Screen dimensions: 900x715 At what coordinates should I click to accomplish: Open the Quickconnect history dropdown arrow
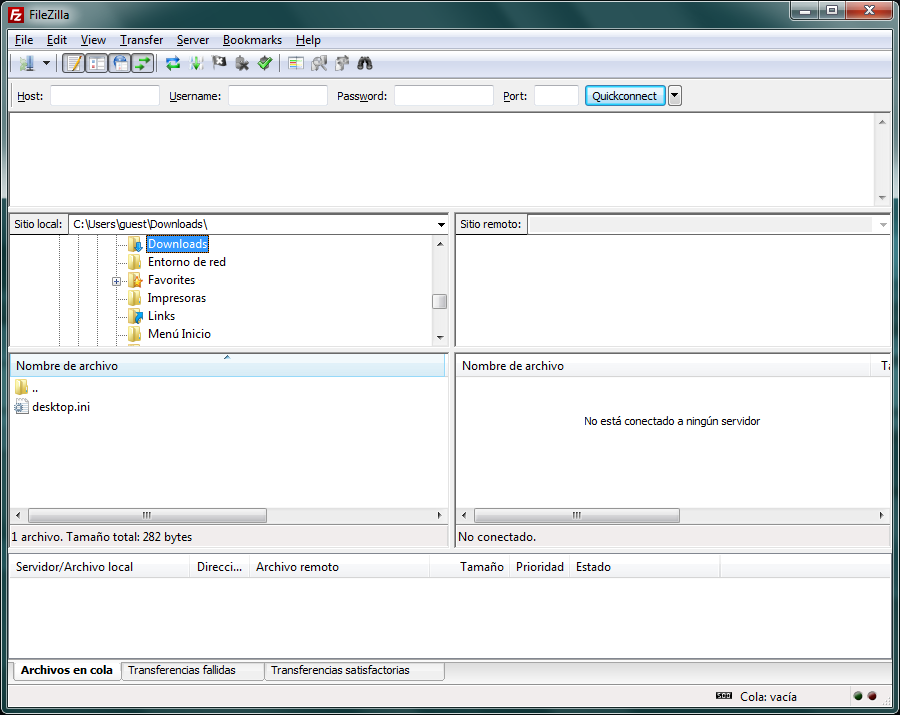(675, 96)
